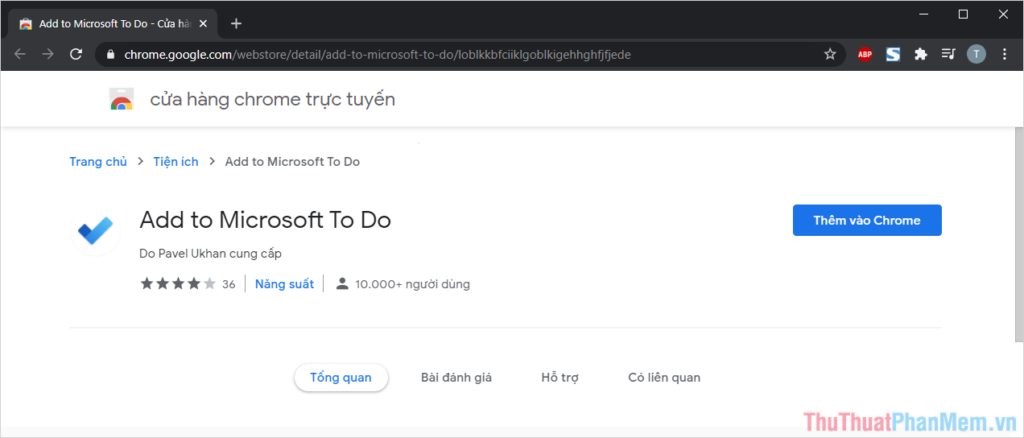Click the Chrome Web Store logo icon

coord(121,99)
